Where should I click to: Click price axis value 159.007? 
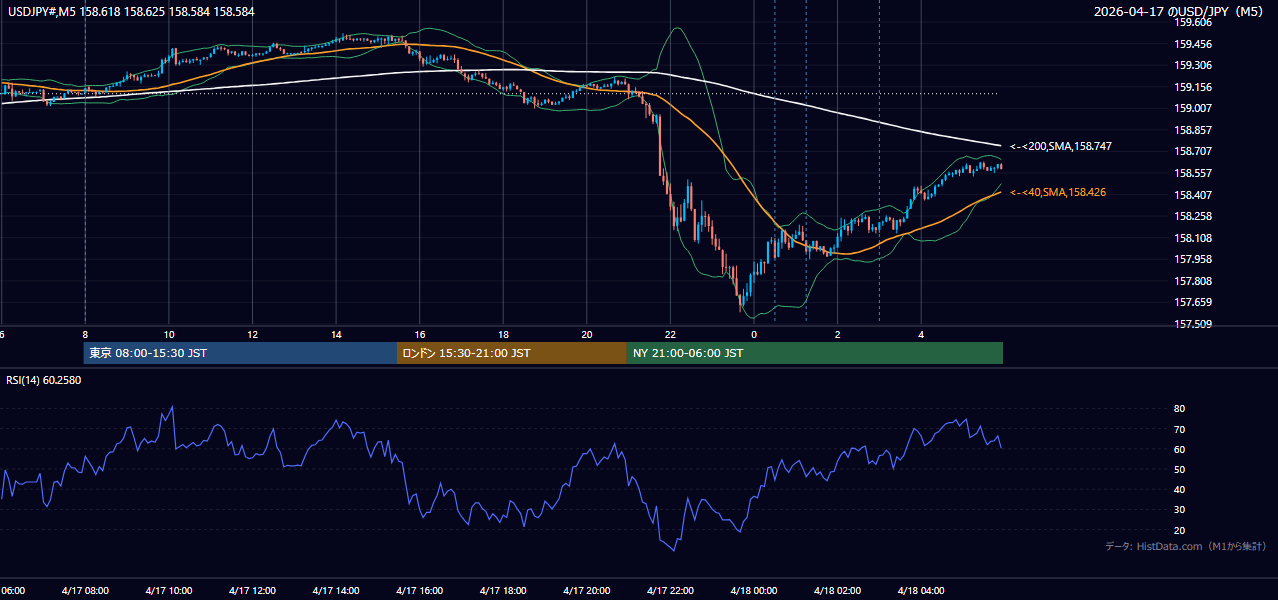click(x=1193, y=108)
